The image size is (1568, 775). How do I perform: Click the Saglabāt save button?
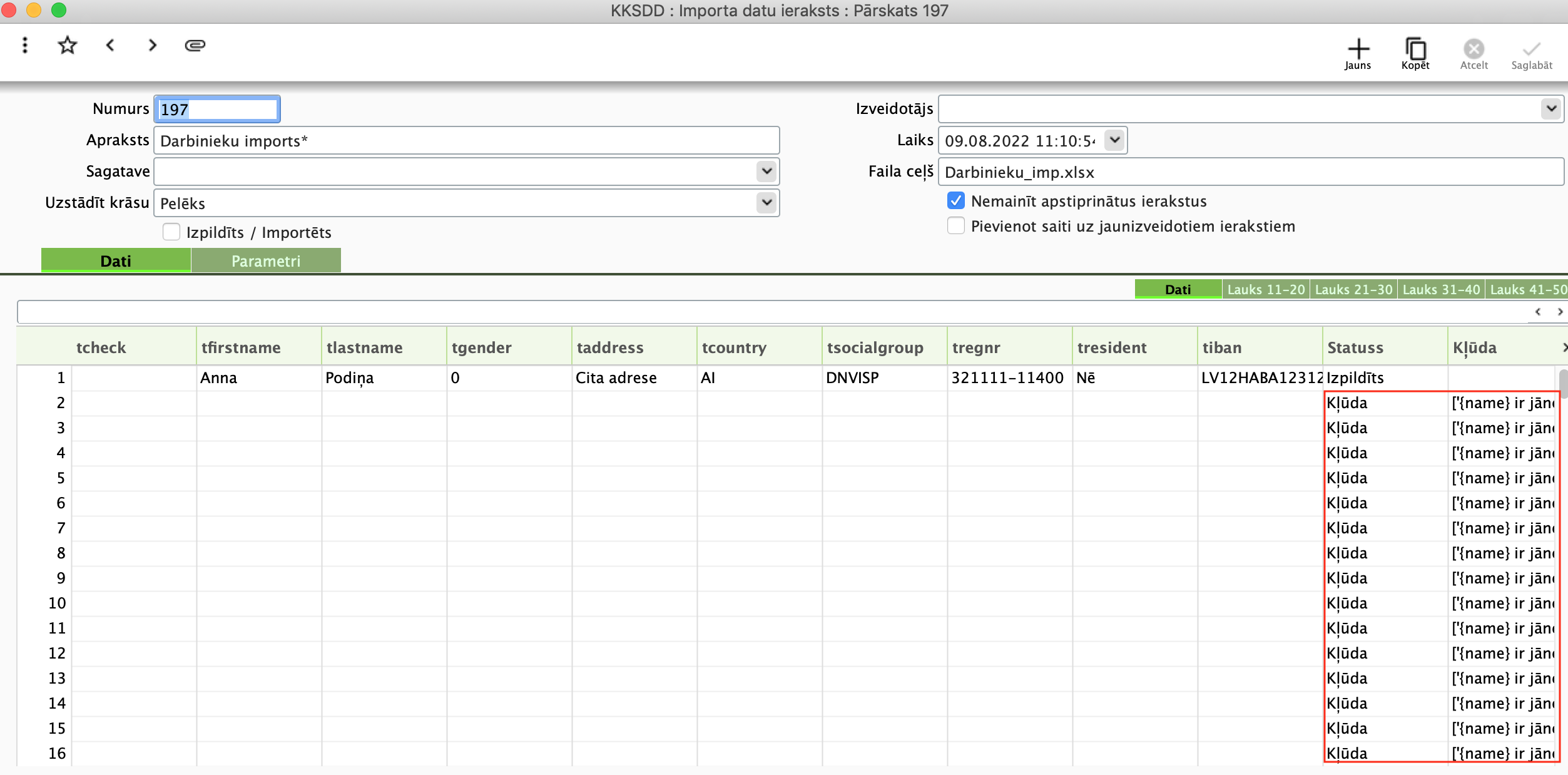1531,53
